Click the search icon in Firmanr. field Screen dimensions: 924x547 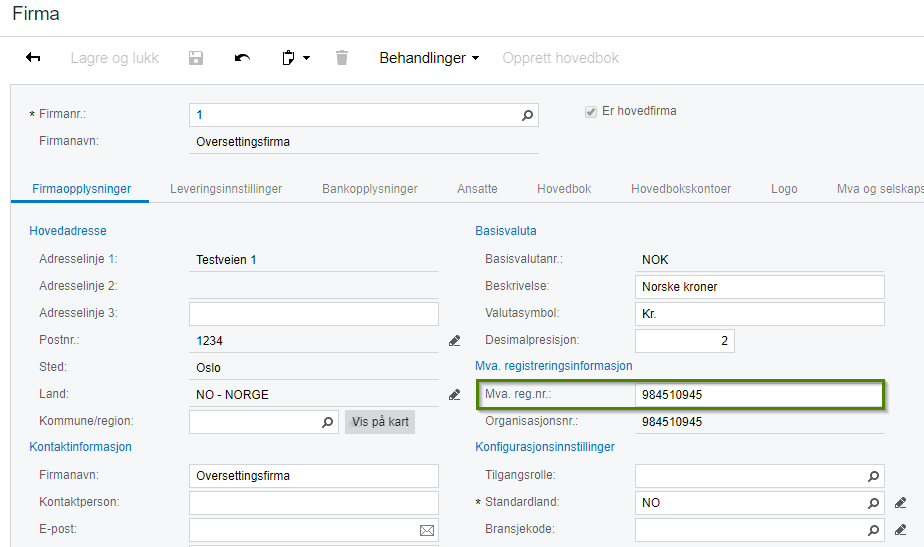pyautogui.click(x=528, y=115)
